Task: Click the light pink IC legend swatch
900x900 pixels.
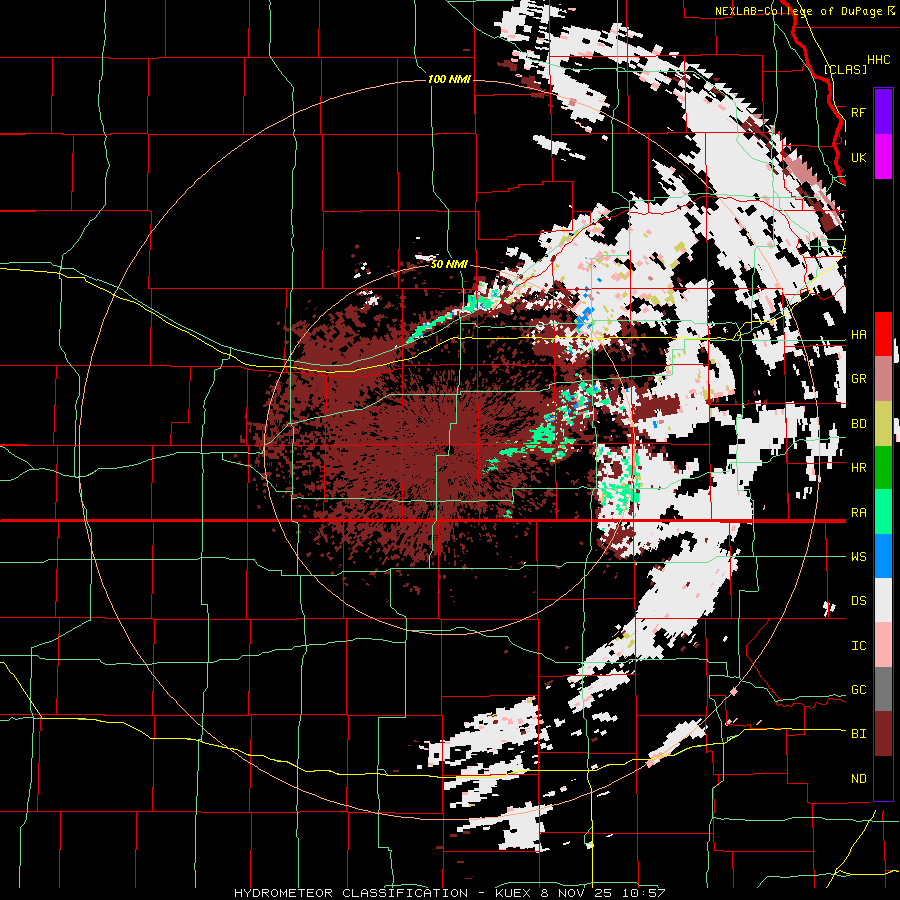Action: tap(883, 645)
